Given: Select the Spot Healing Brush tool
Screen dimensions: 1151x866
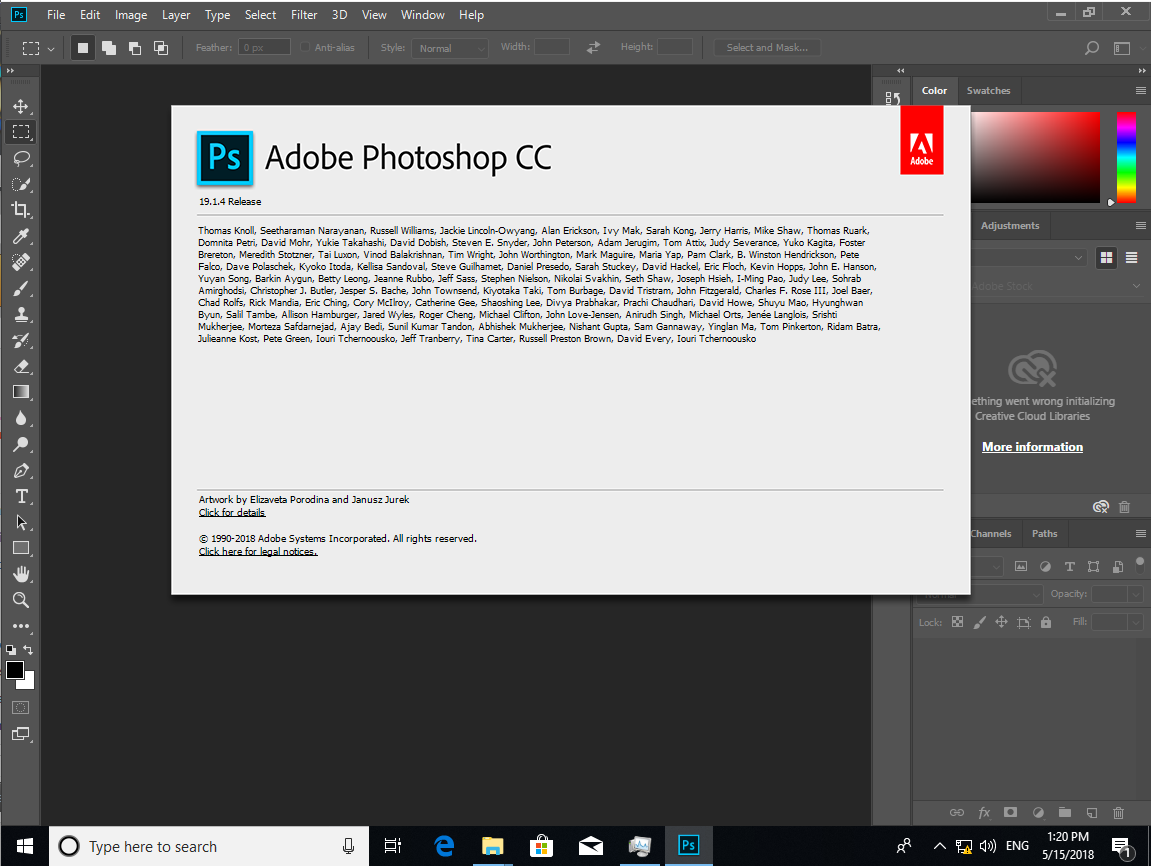Looking at the screenshot, I should 21,262.
